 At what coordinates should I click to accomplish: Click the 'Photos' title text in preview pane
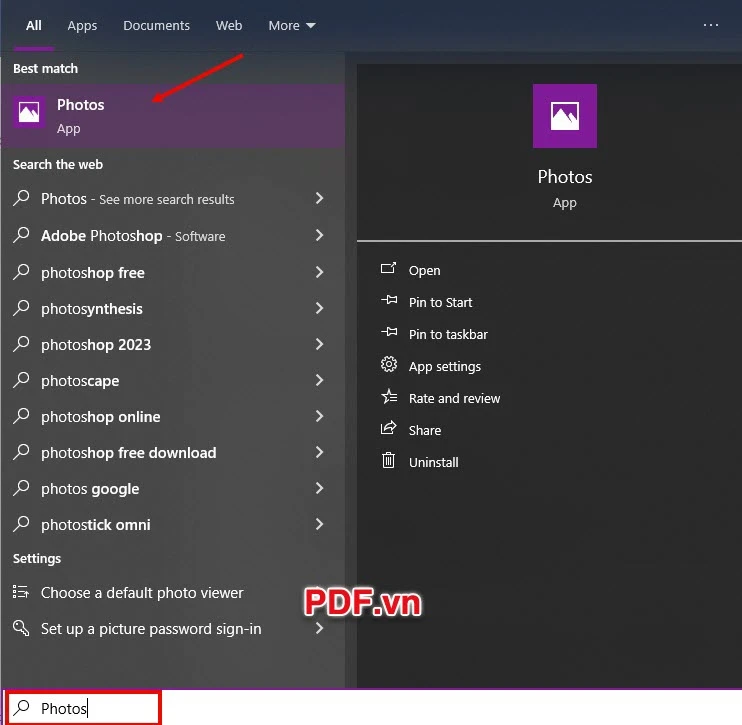pos(565,177)
